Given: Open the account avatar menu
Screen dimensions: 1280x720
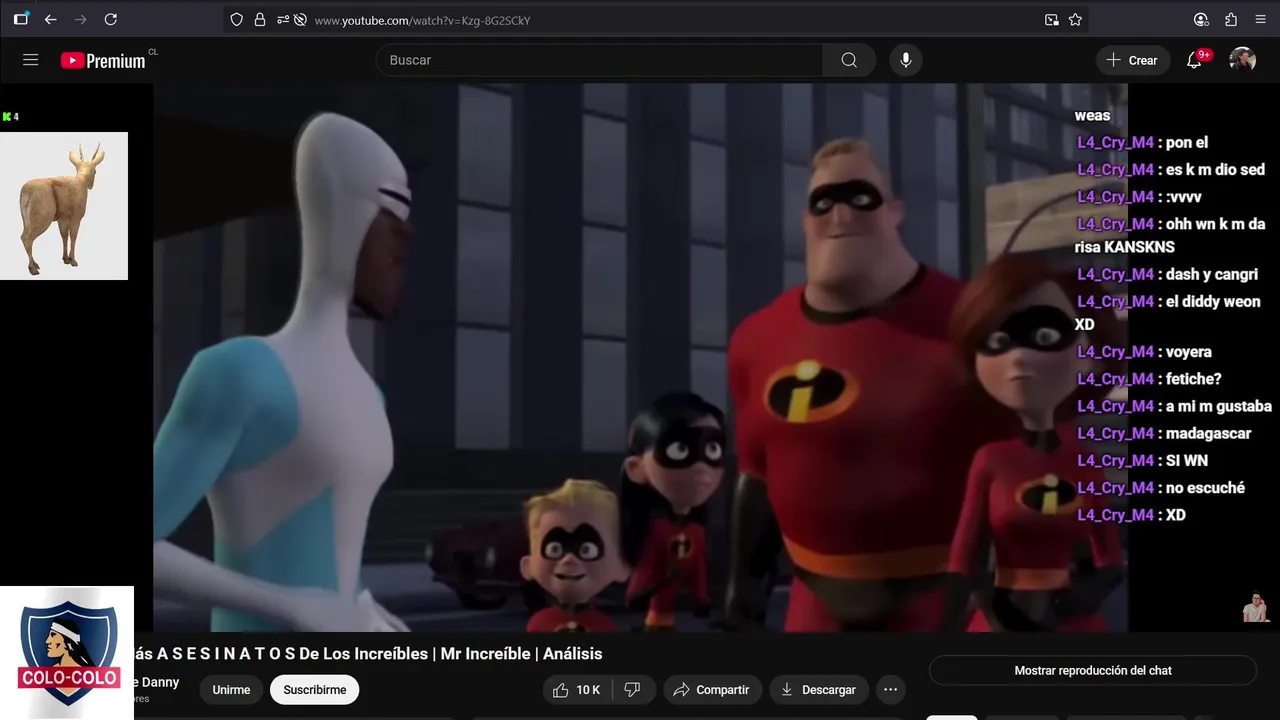Looking at the screenshot, I should [x=1242, y=60].
